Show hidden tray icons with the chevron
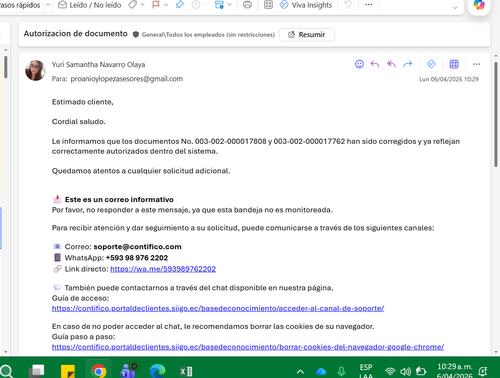Screen dimensions: 500x378 [300, 372]
